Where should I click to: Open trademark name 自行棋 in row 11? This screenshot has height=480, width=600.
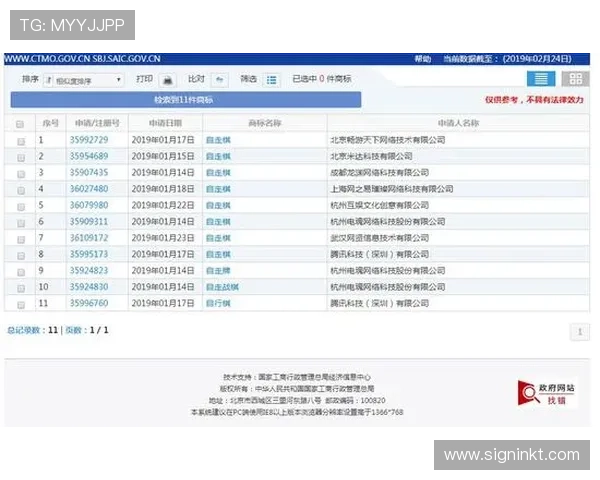(x=218, y=304)
